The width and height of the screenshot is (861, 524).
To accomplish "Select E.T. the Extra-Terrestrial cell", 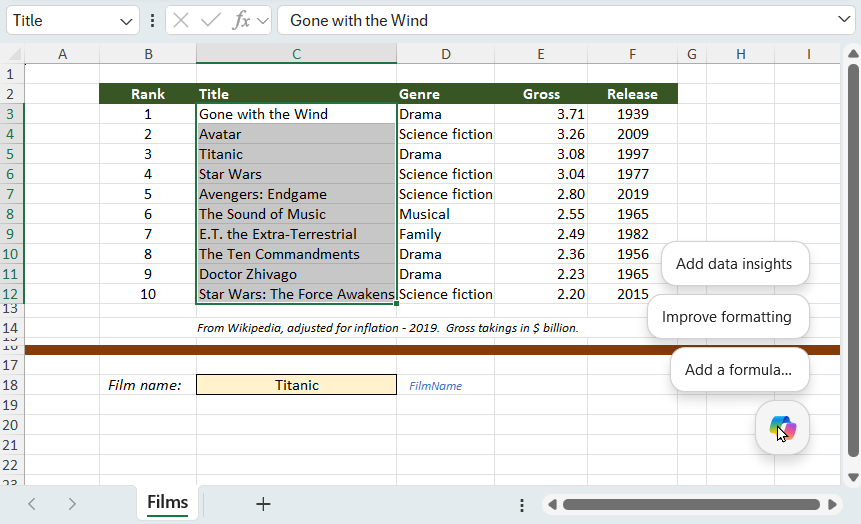I will 297,234.
